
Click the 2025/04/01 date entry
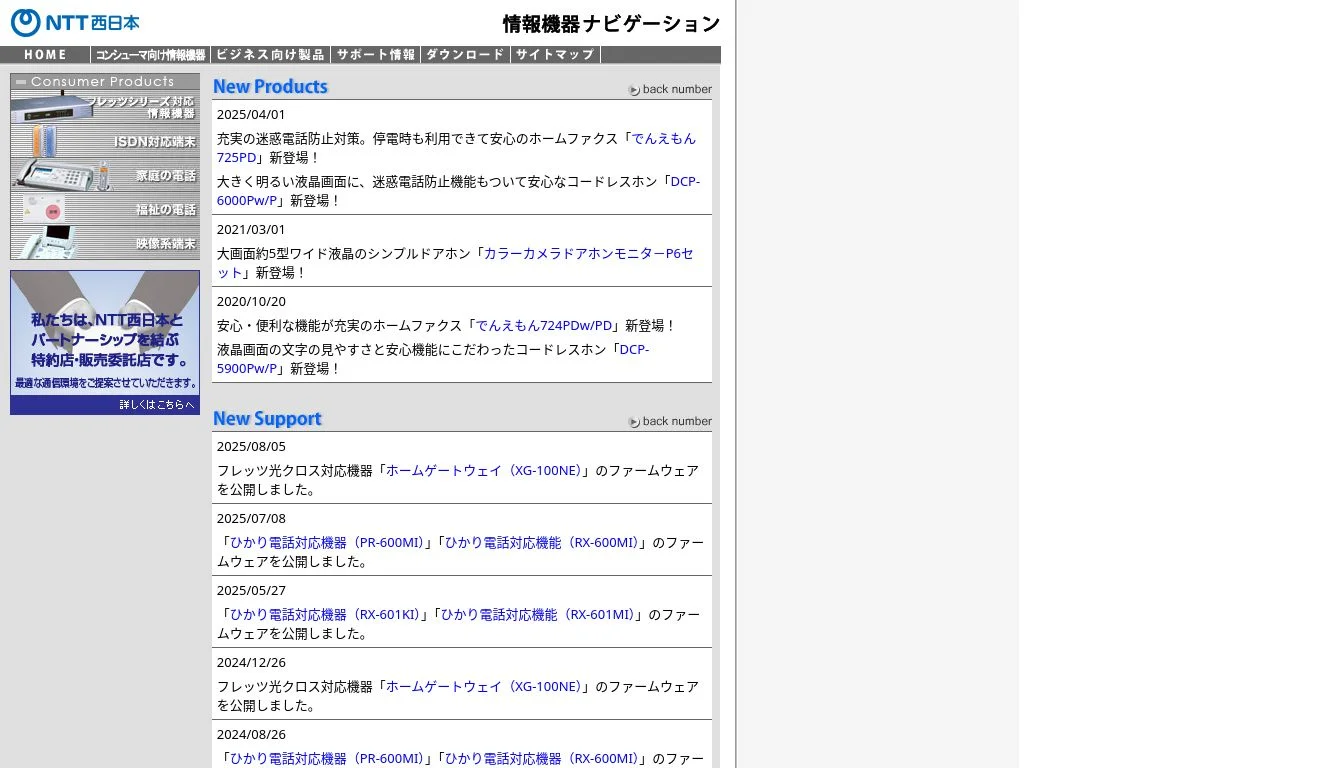(251, 114)
